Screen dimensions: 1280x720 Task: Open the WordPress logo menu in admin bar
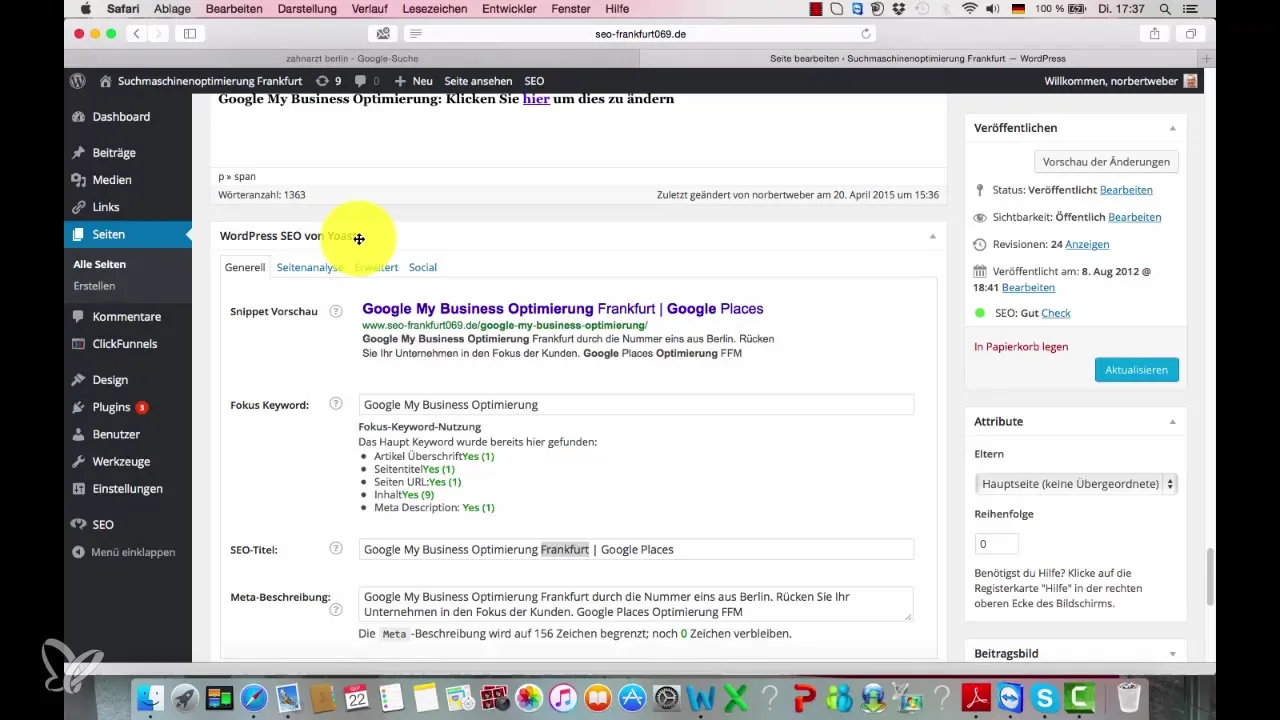[79, 81]
